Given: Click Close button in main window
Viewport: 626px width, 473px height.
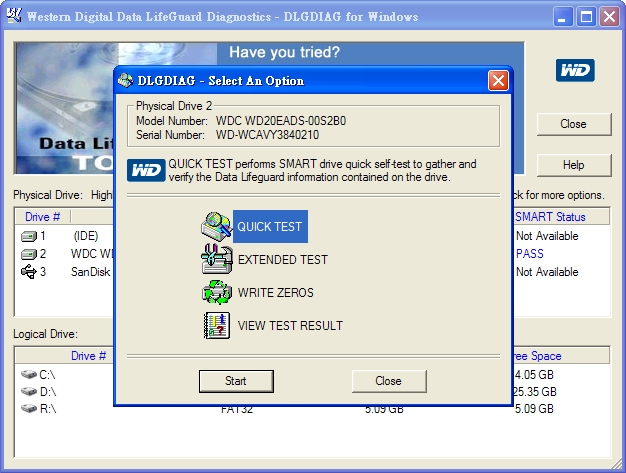Looking at the screenshot, I should [574, 124].
